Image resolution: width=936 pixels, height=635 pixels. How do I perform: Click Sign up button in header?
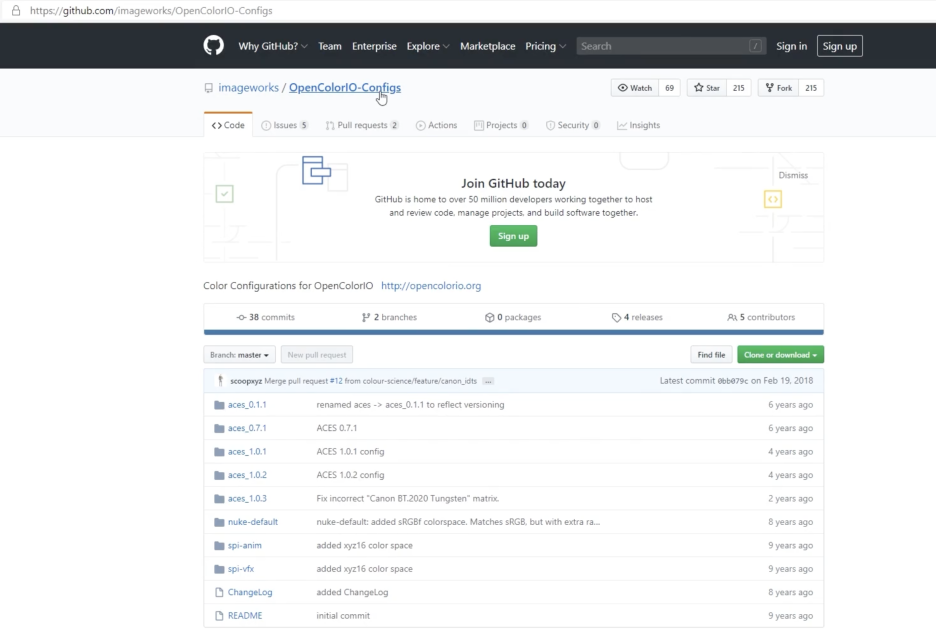[x=839, y=46]
